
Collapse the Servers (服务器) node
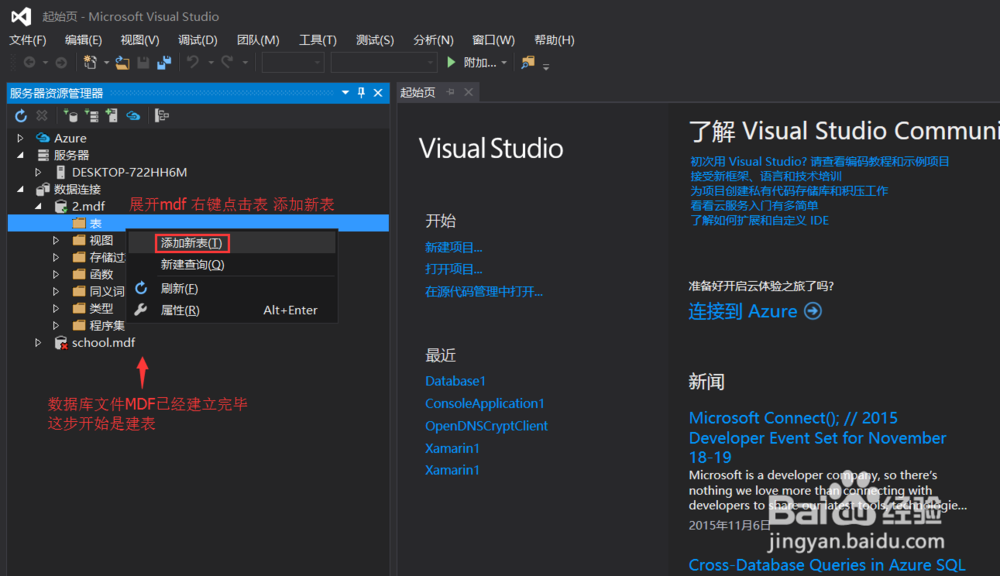tap(20, 155)
